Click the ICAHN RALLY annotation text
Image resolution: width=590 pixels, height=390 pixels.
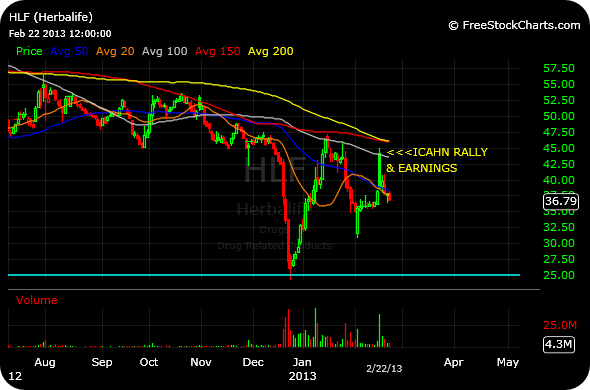pos(437,152)
